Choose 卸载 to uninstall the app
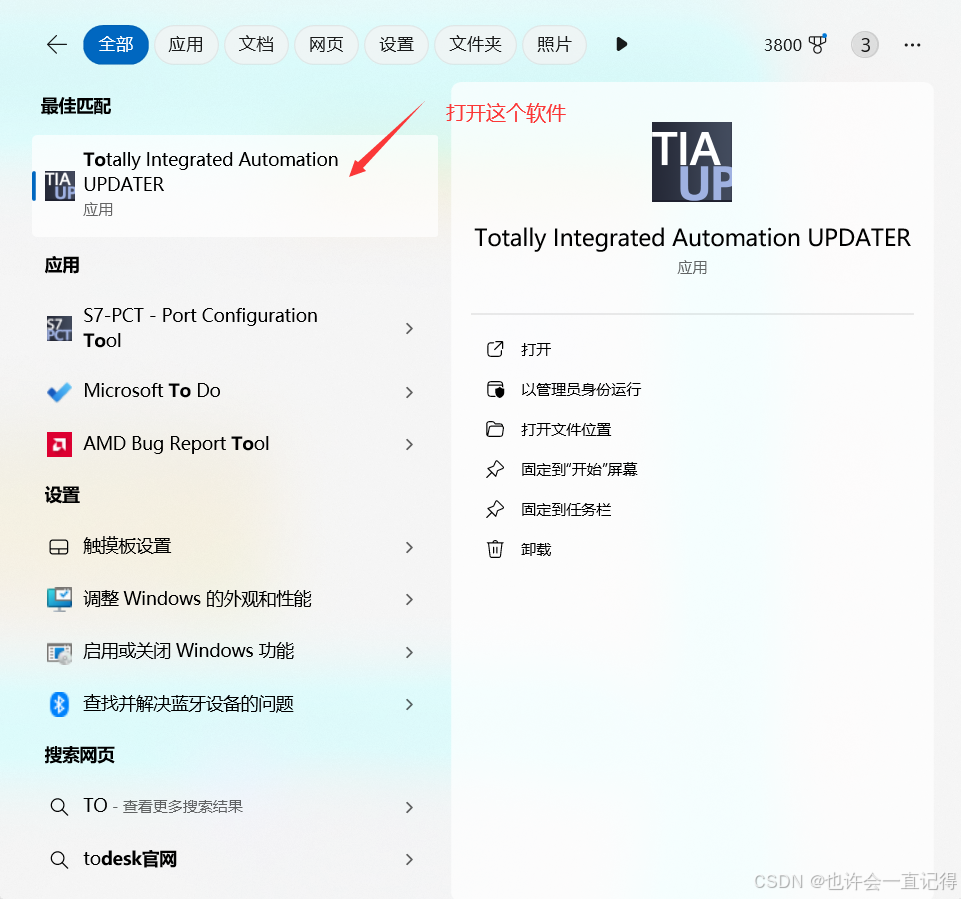Screen dimensions: 961x899 coord(536,549)
